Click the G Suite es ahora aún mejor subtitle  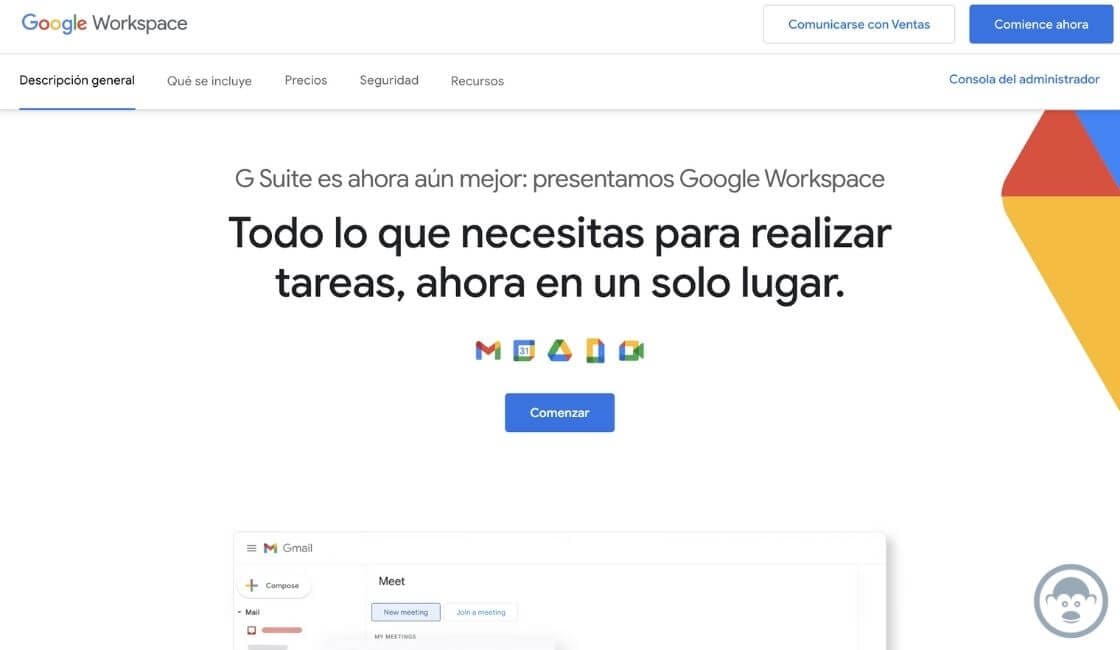[559, 179]
